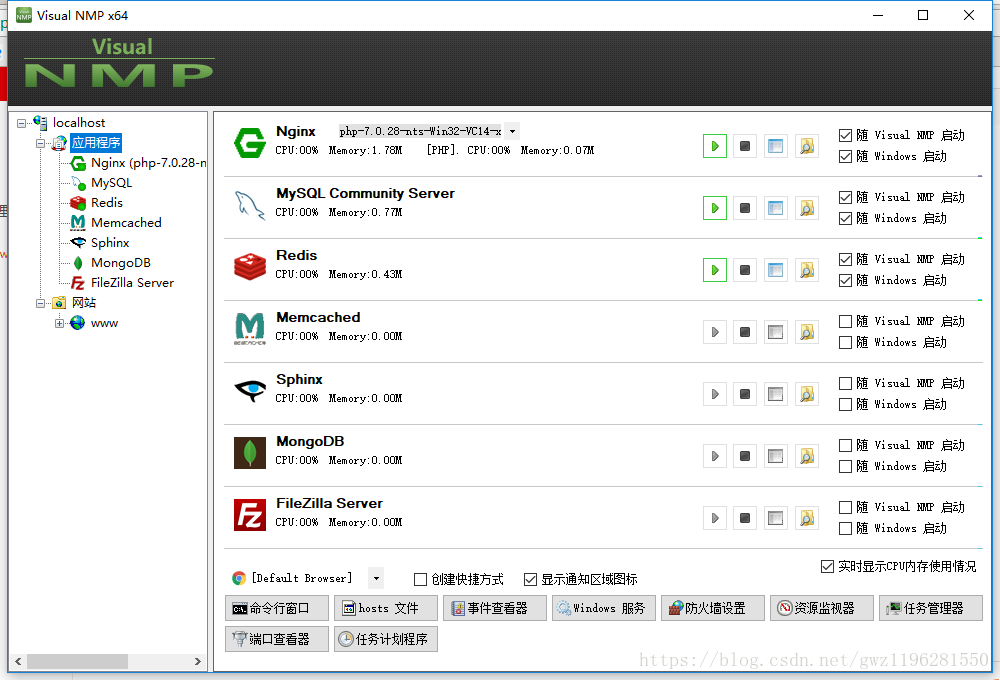Stop the Memcached service
The width and height of the screenshot is (1000, 680).
coord(745,332)
